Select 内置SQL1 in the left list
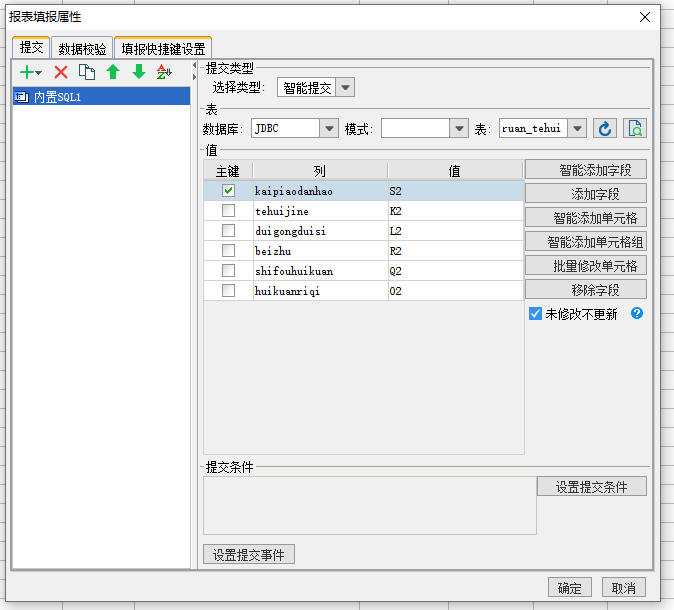 (101, 97)
